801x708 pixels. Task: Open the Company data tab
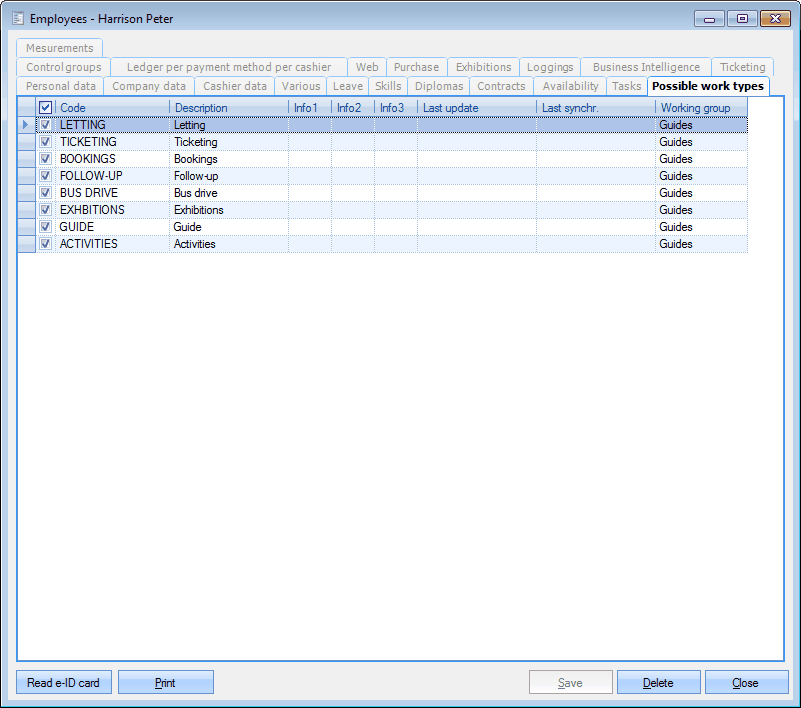[148, 86]
